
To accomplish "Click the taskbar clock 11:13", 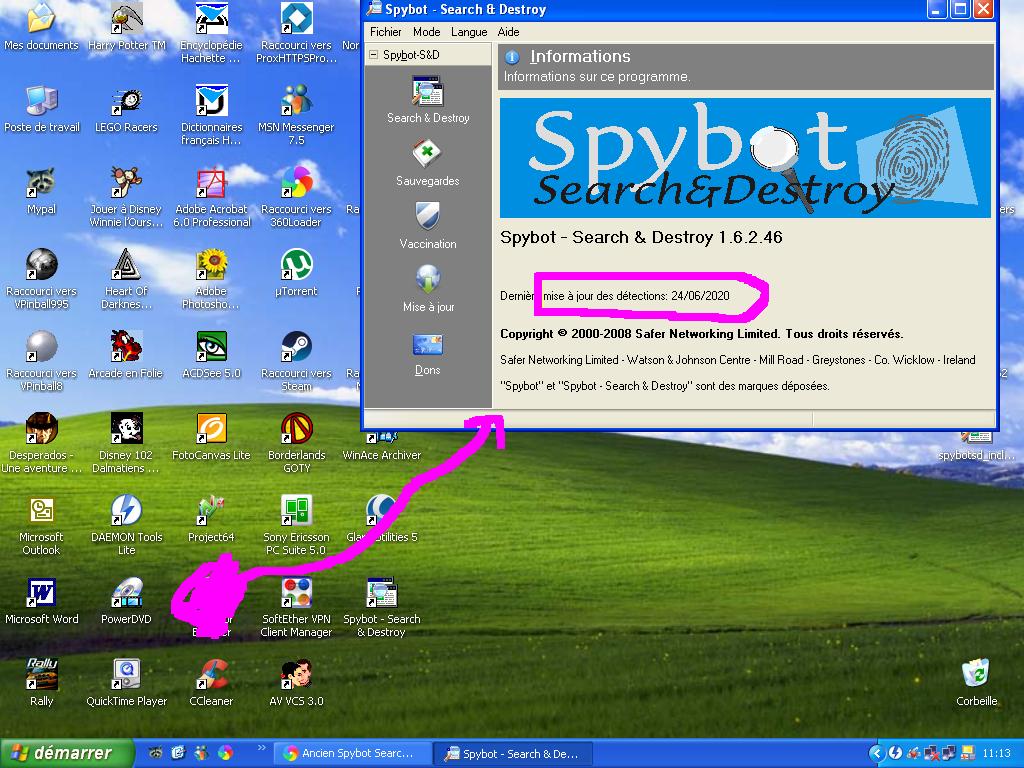I will pos(996,753).
